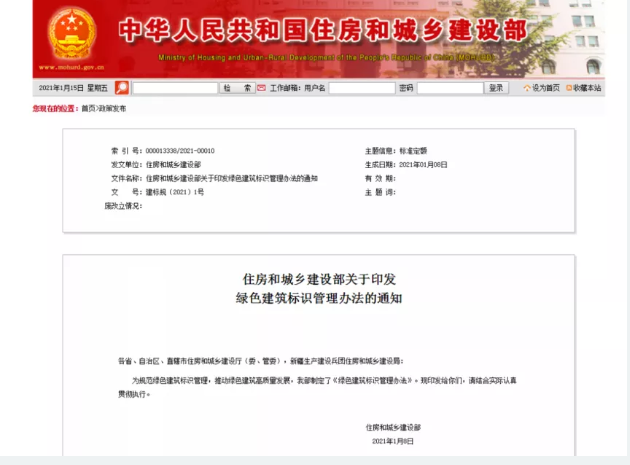Click document number 建标规〔2021〕1号
630x465 pixels.
[x=175, y=192]
